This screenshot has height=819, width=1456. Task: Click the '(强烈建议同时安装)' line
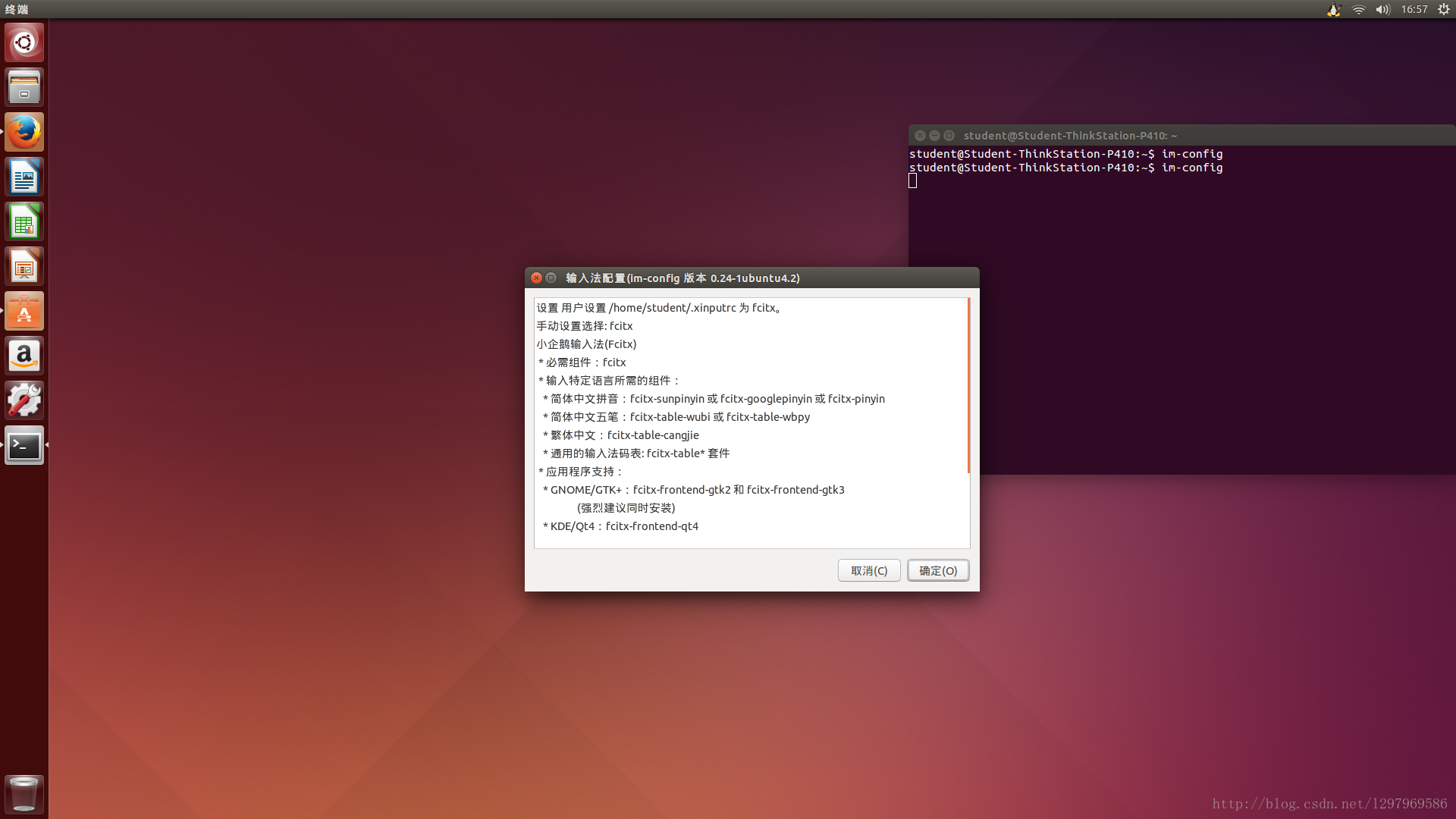coord(626,508)
